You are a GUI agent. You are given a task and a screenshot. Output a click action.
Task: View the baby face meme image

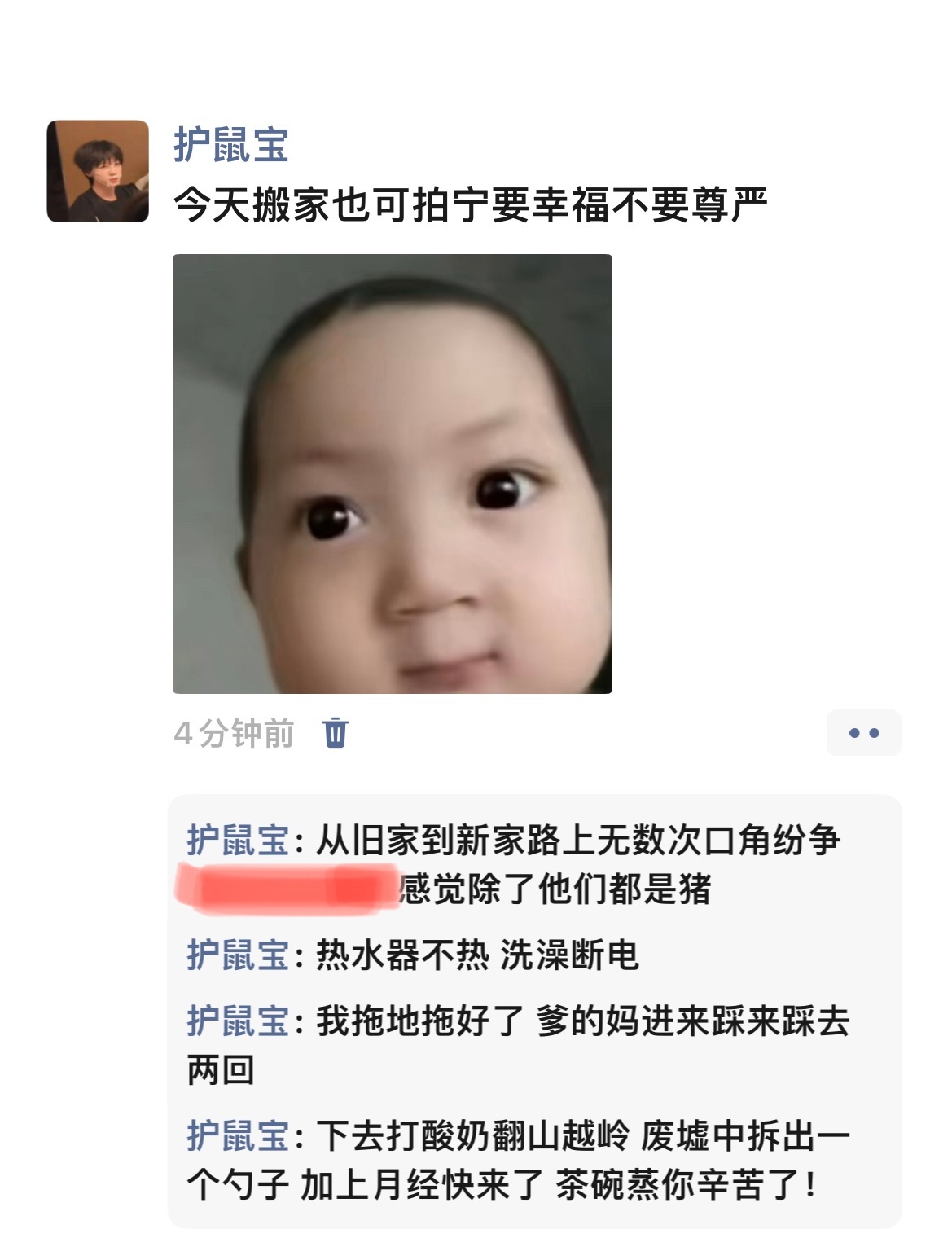tap(393, 474)
